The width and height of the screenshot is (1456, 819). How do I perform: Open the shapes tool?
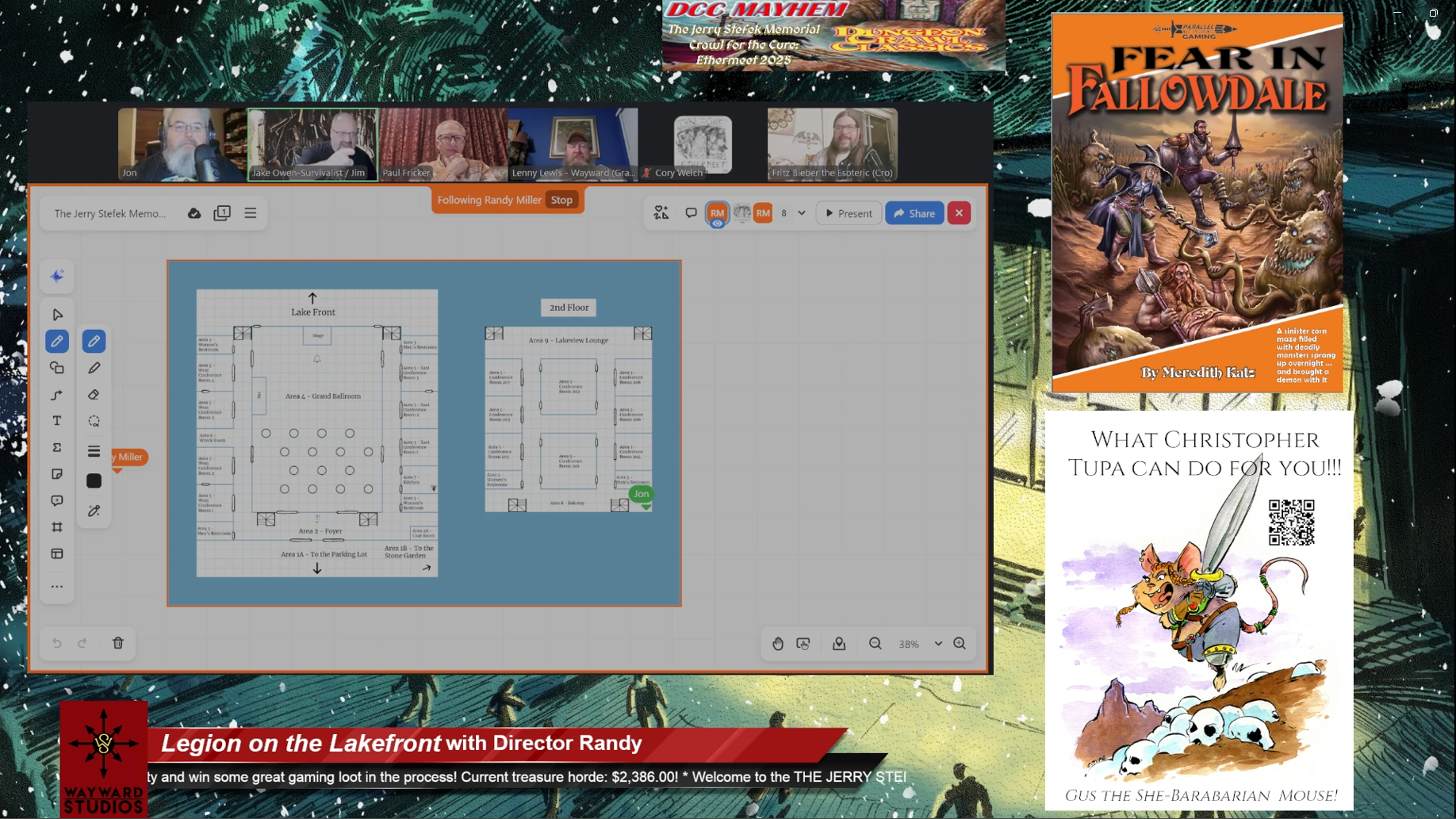[x=57, y=368]
